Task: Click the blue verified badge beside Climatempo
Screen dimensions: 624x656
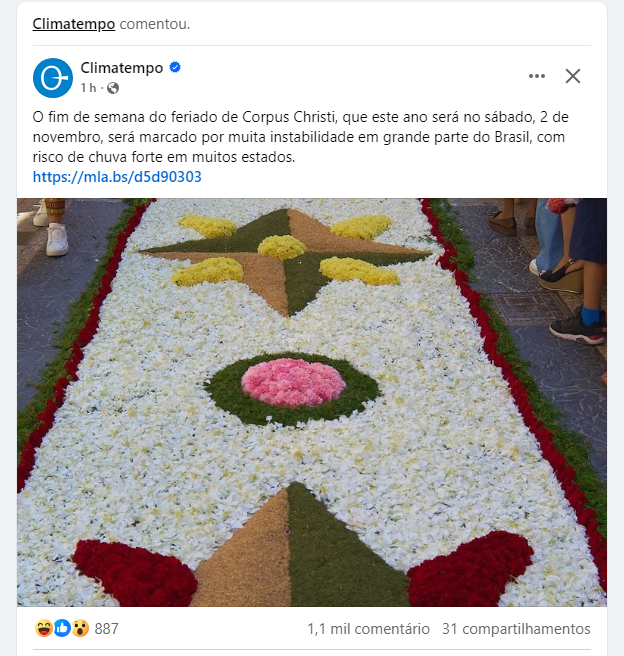Action: (x=175, y=67)
